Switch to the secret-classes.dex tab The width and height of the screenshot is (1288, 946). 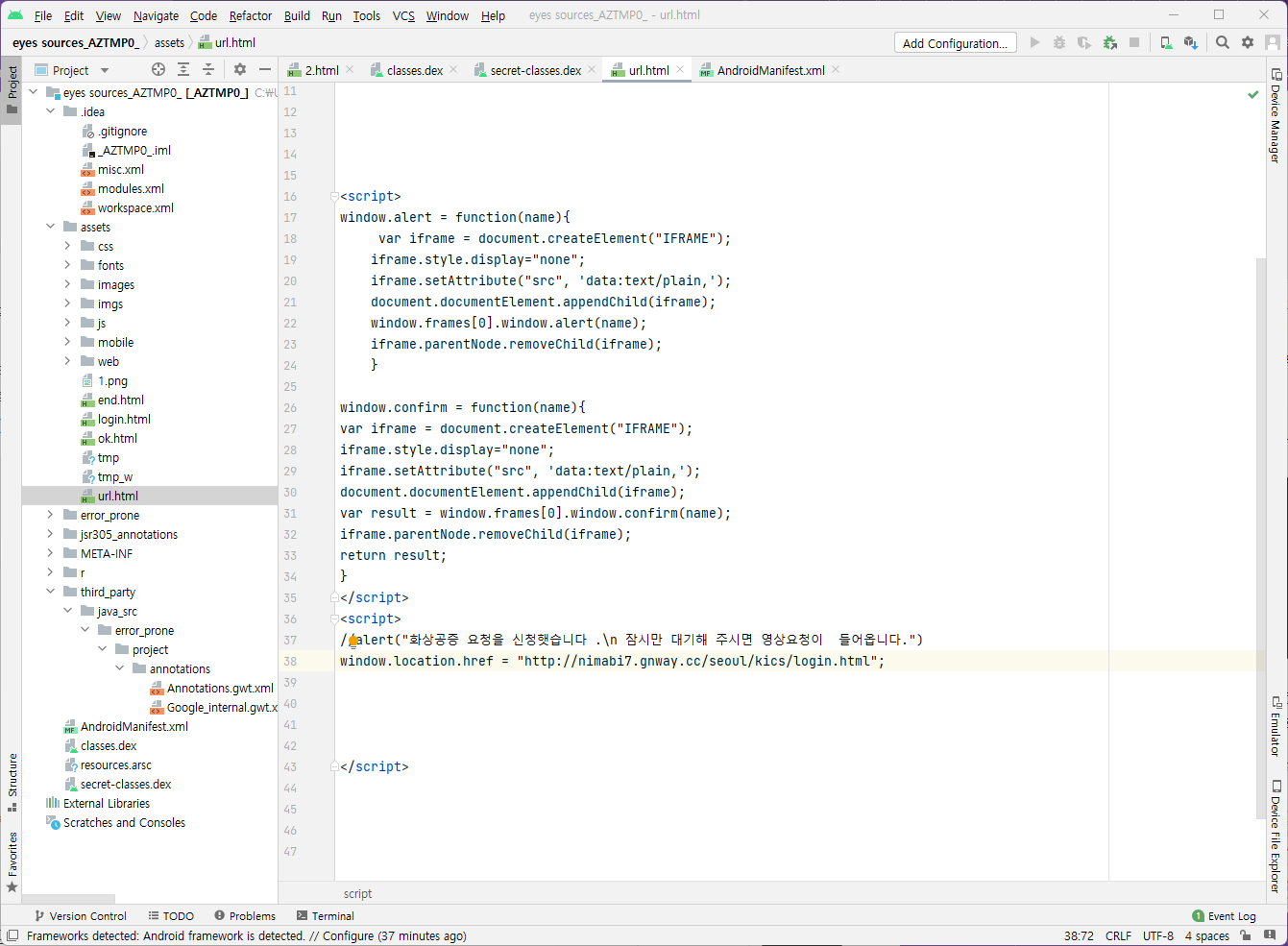(535, 70)
